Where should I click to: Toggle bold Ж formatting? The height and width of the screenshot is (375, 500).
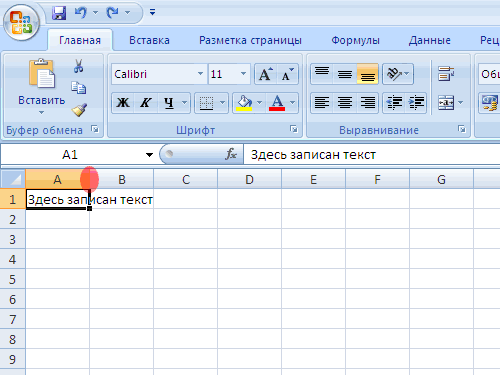coord(123,103)
